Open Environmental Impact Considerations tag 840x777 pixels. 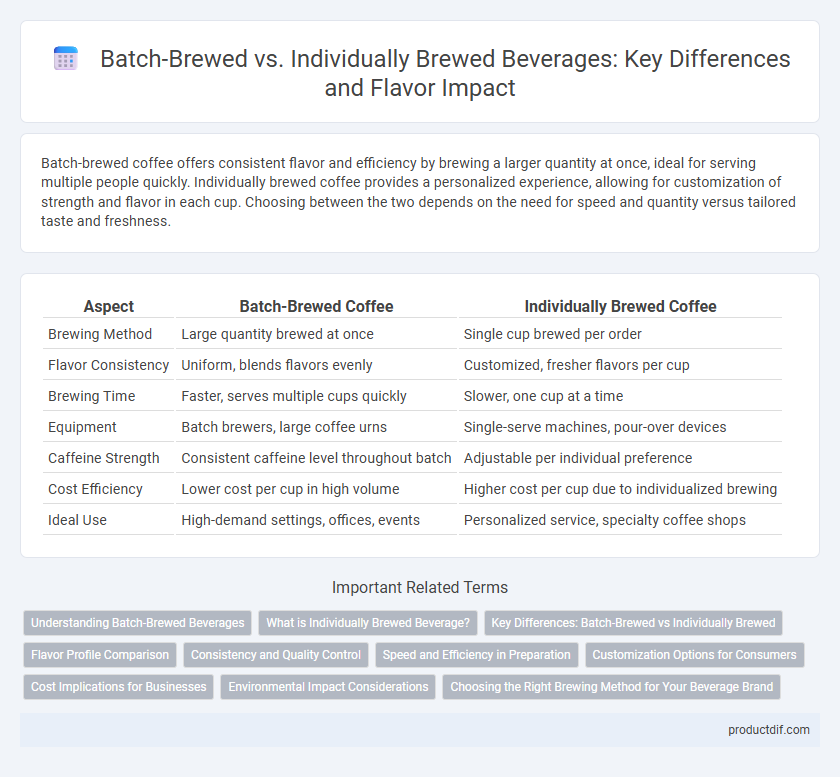click(x=328, y=687)
